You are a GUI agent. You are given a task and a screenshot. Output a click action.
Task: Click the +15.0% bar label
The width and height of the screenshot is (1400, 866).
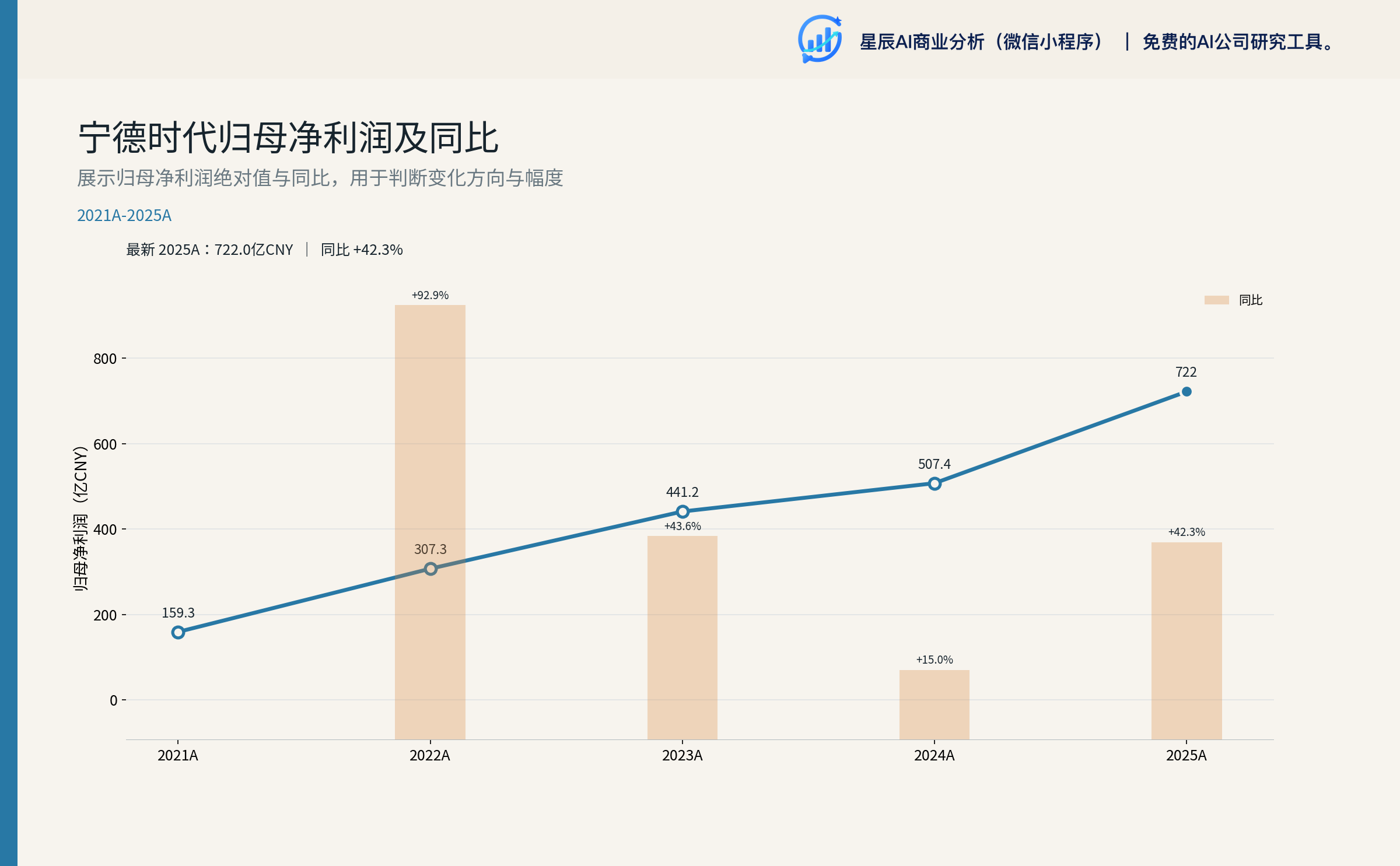(935, 660)
